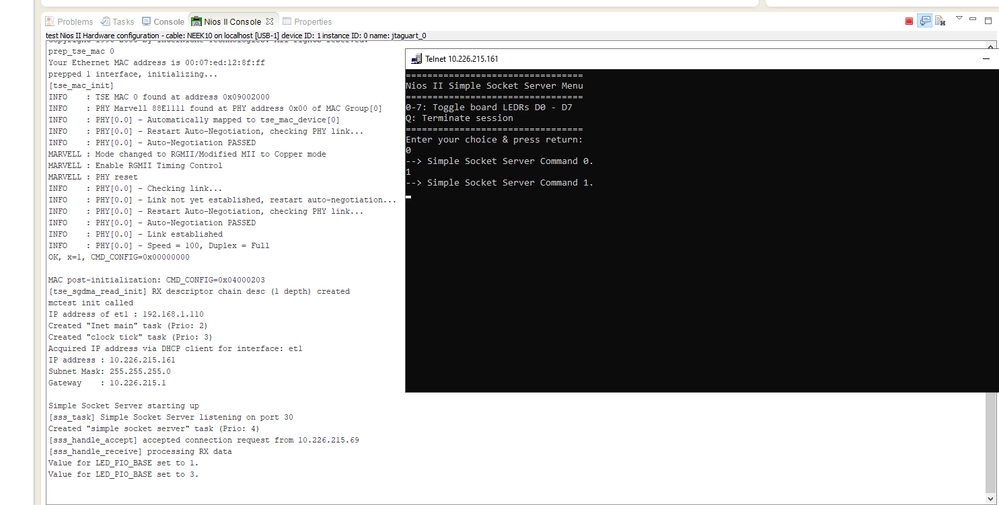This screenshot has width=999, height=505.
Task: Click 'Created "simple socket server" task' line
Action: [x=154, y=429]
